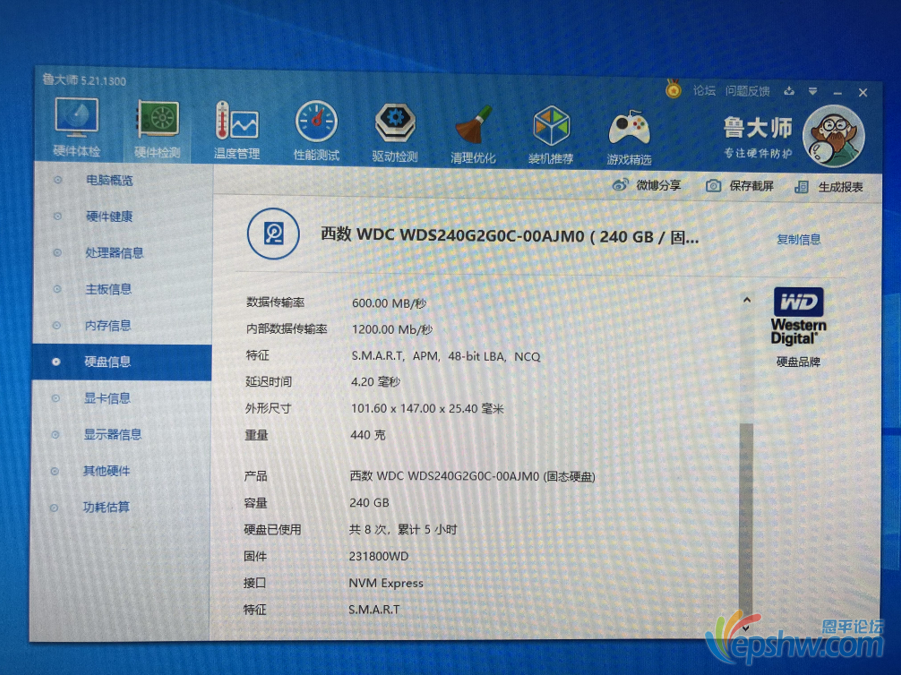
Task: Click 复制信息 copy info link
Action: pyautogui.click(x=798, y=239)
